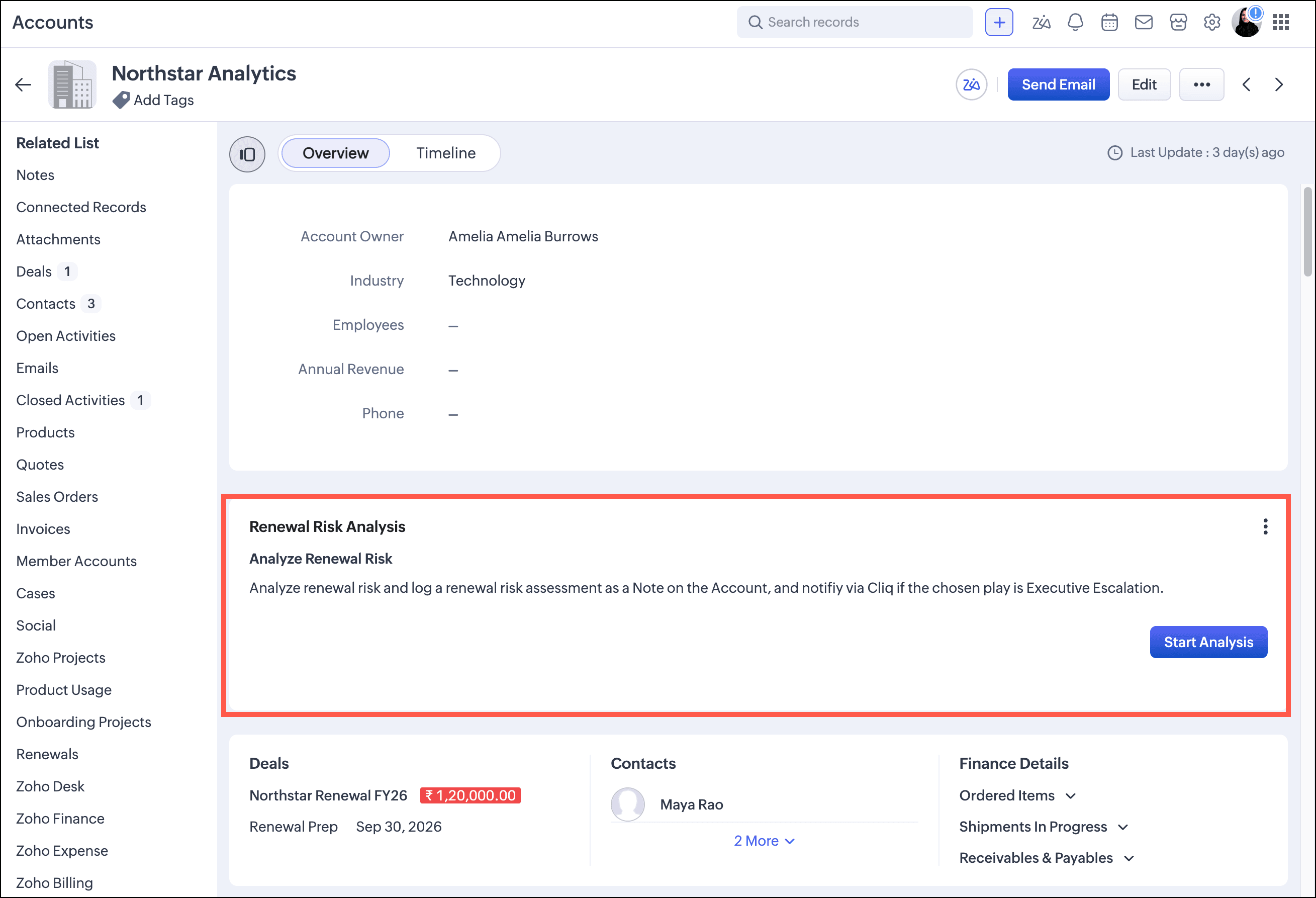
Task: Click the Search records field
Action: (x=855, y=23)
